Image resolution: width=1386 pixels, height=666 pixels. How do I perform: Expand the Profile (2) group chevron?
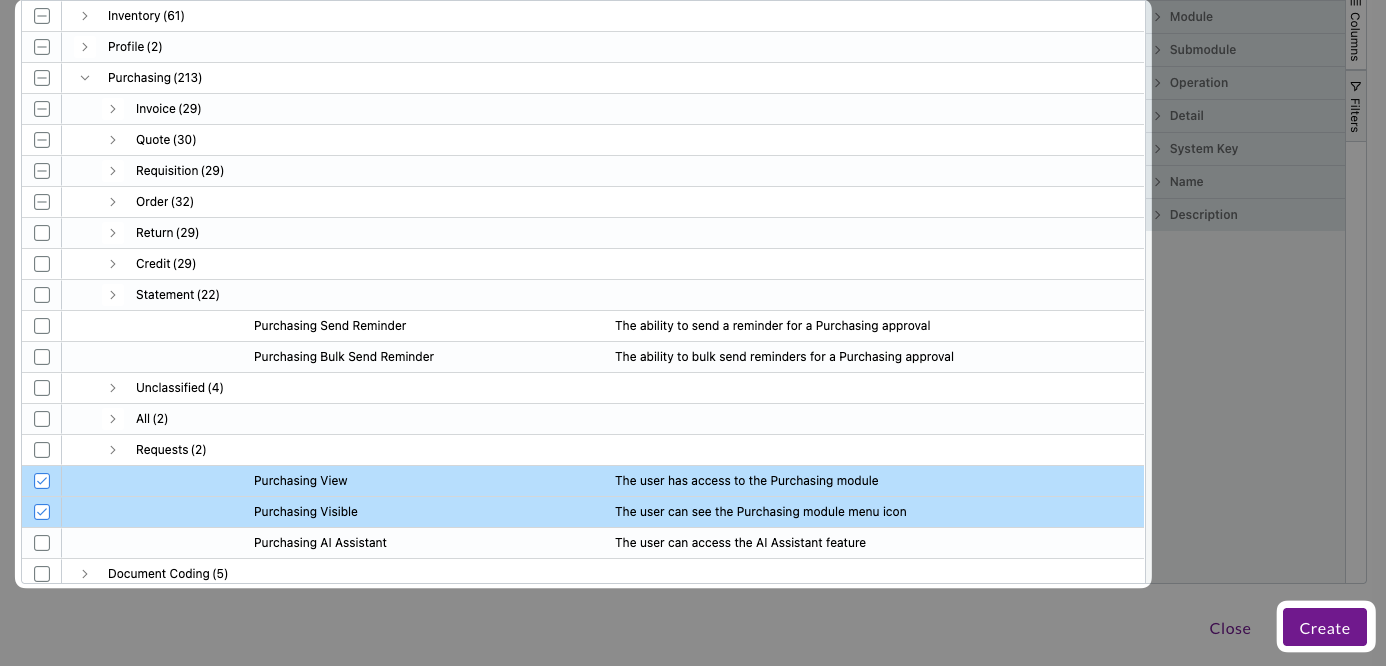[85, 47]
